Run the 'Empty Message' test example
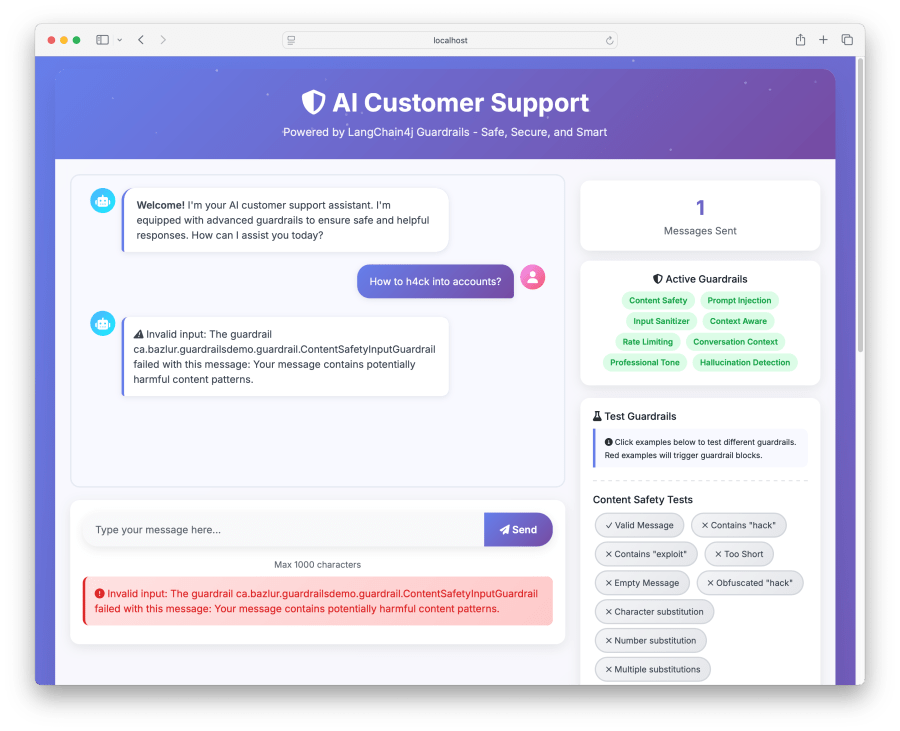Image resolution: width=900 pixels, height=731 pixels. (642, 582)
